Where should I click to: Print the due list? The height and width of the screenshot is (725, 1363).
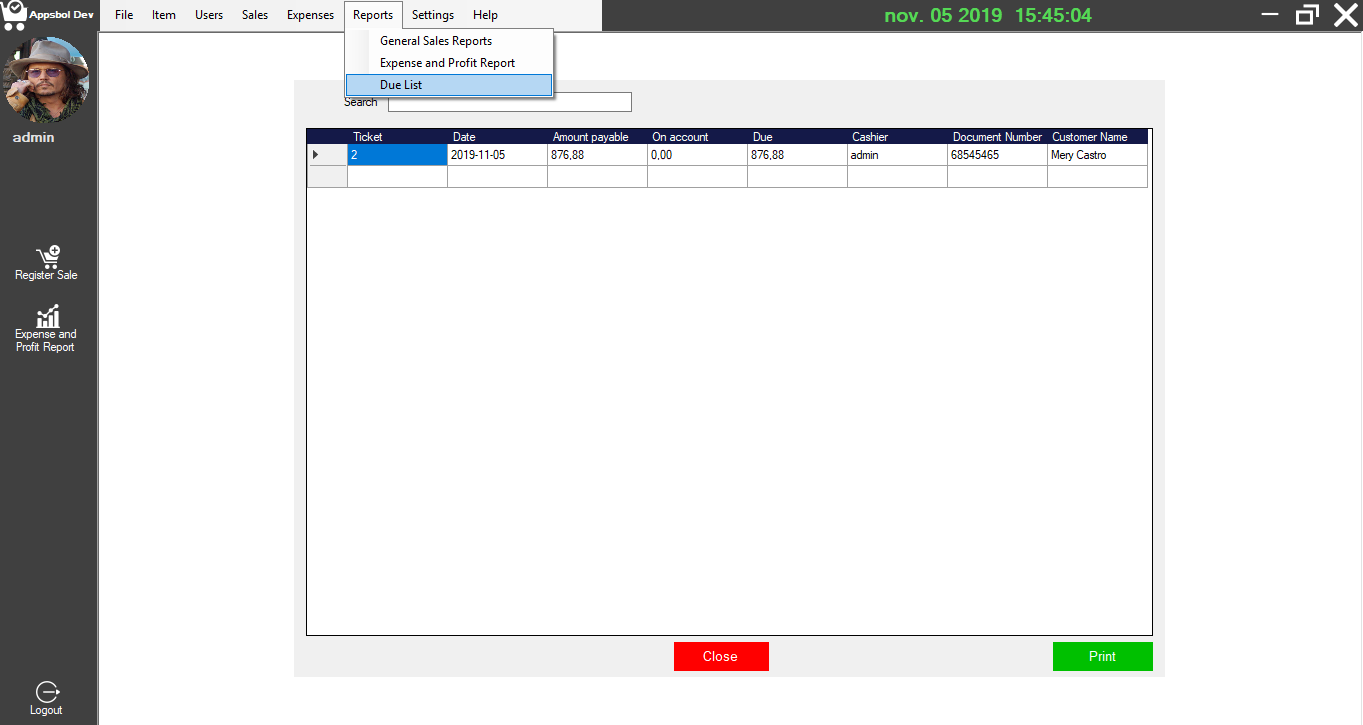[1102, 656]
